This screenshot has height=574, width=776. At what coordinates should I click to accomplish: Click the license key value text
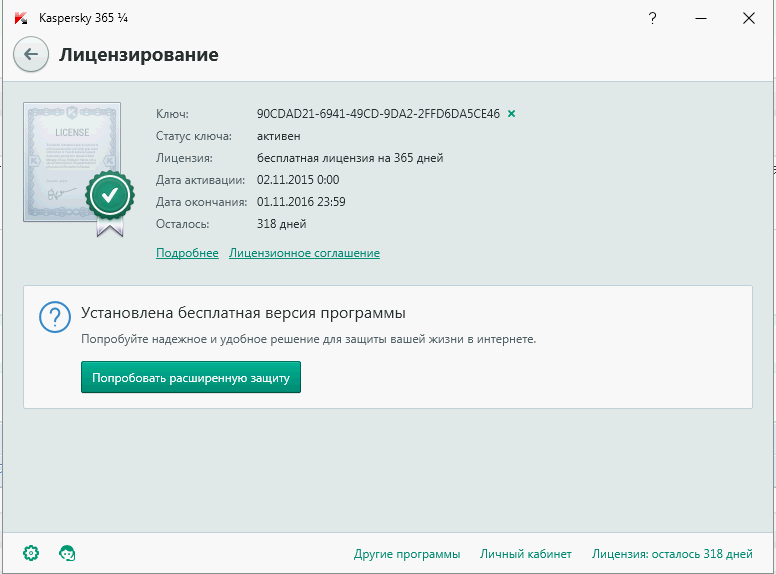click(x=378, y=114)
